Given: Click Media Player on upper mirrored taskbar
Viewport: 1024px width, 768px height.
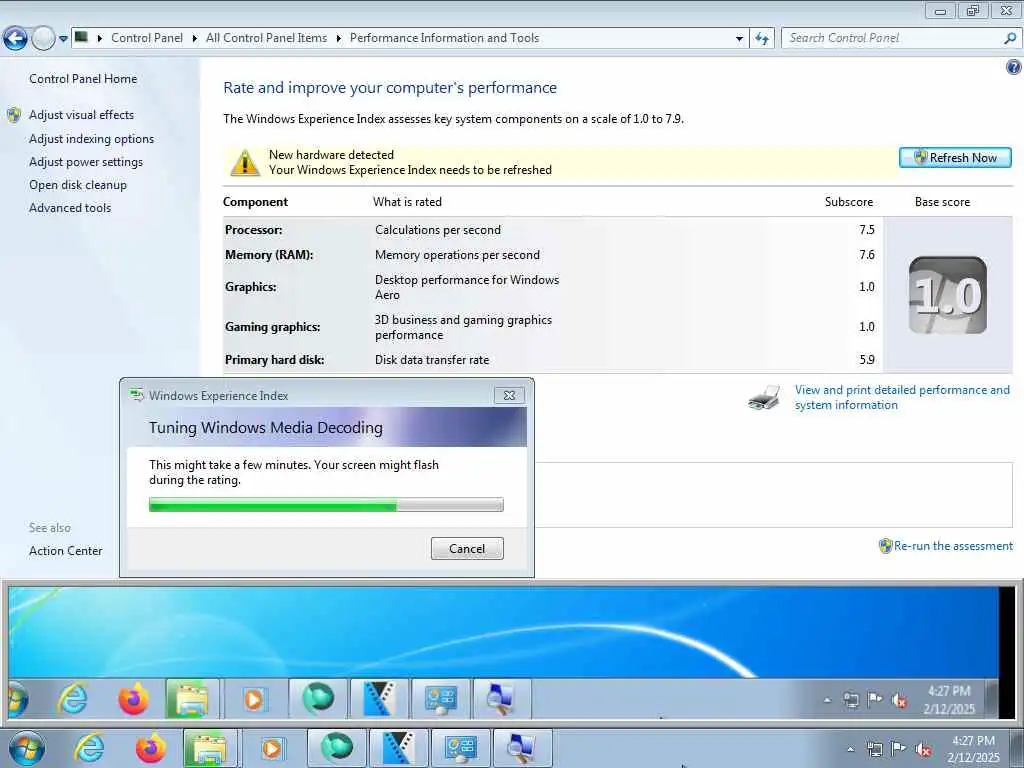Looking at the screenshot, I should point(253,699).
